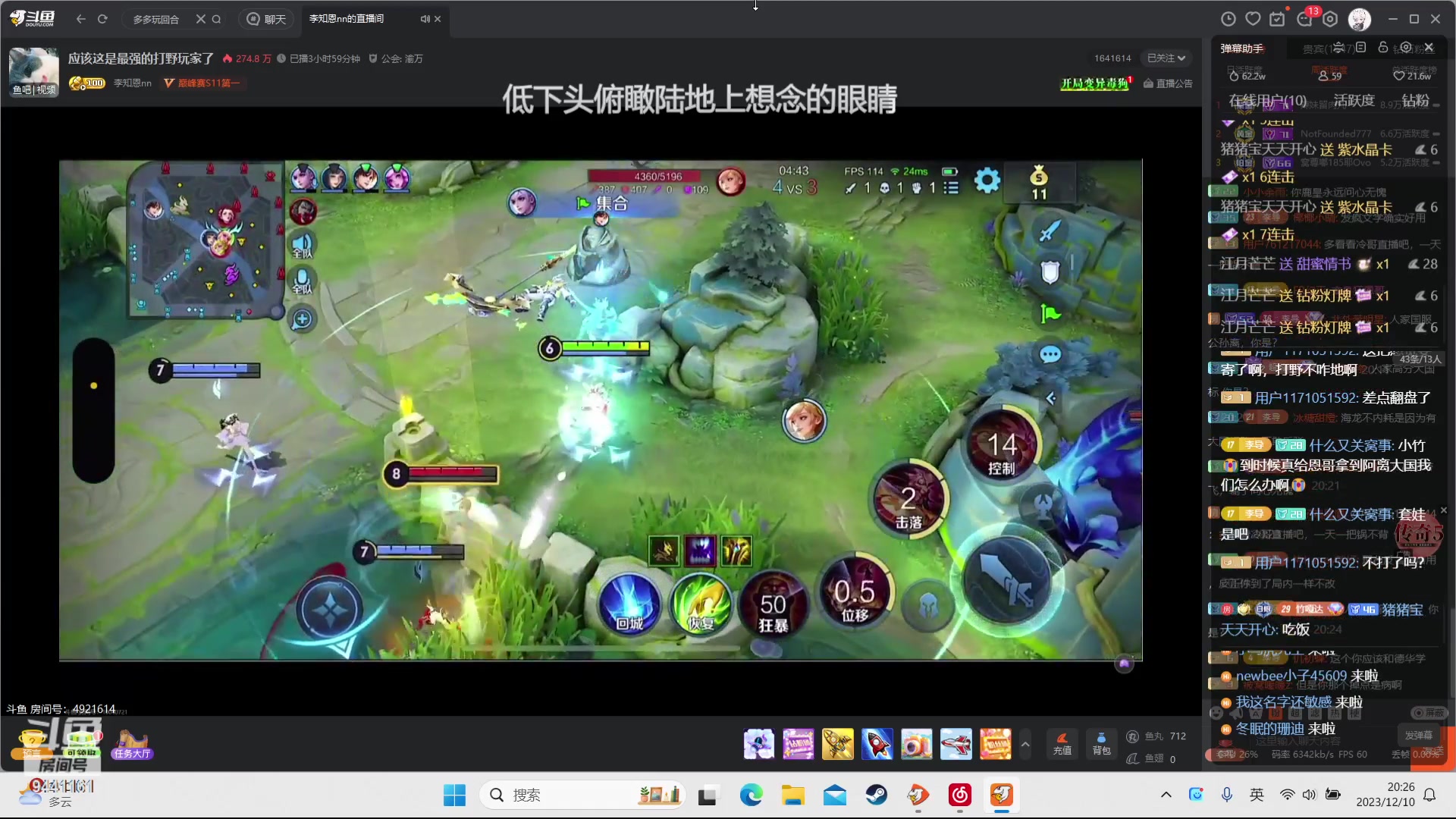Open Windows Start menu
1456x819 pixels.
[454, 795]
